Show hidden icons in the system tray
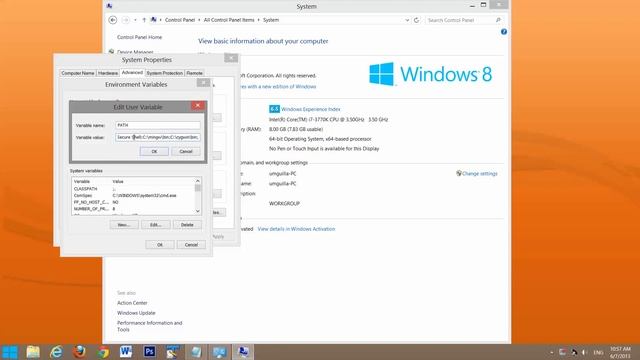 pyautogui.click(x=551, y=352)
